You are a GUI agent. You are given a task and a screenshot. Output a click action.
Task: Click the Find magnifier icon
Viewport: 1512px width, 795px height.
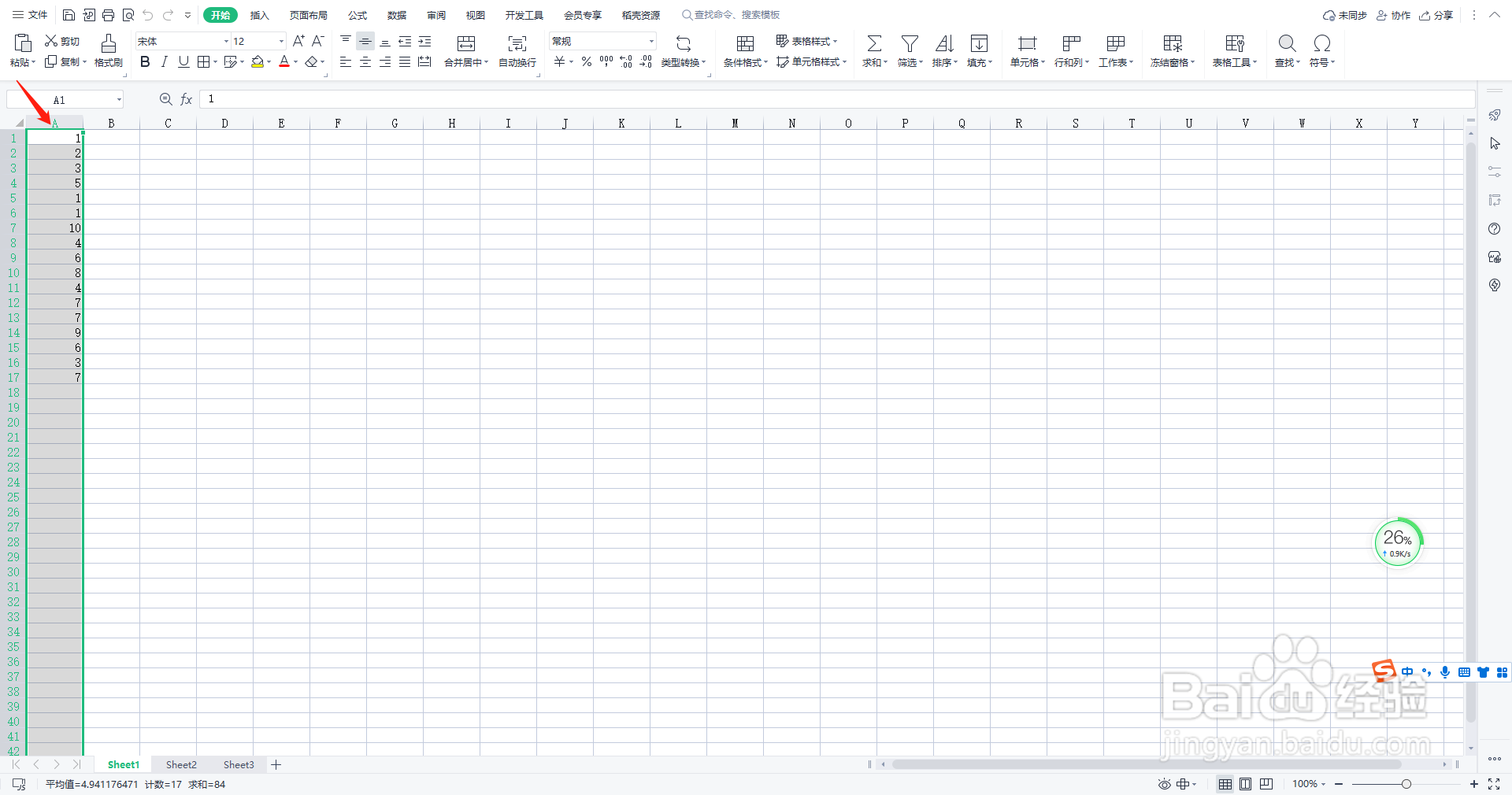point(1287,43)
